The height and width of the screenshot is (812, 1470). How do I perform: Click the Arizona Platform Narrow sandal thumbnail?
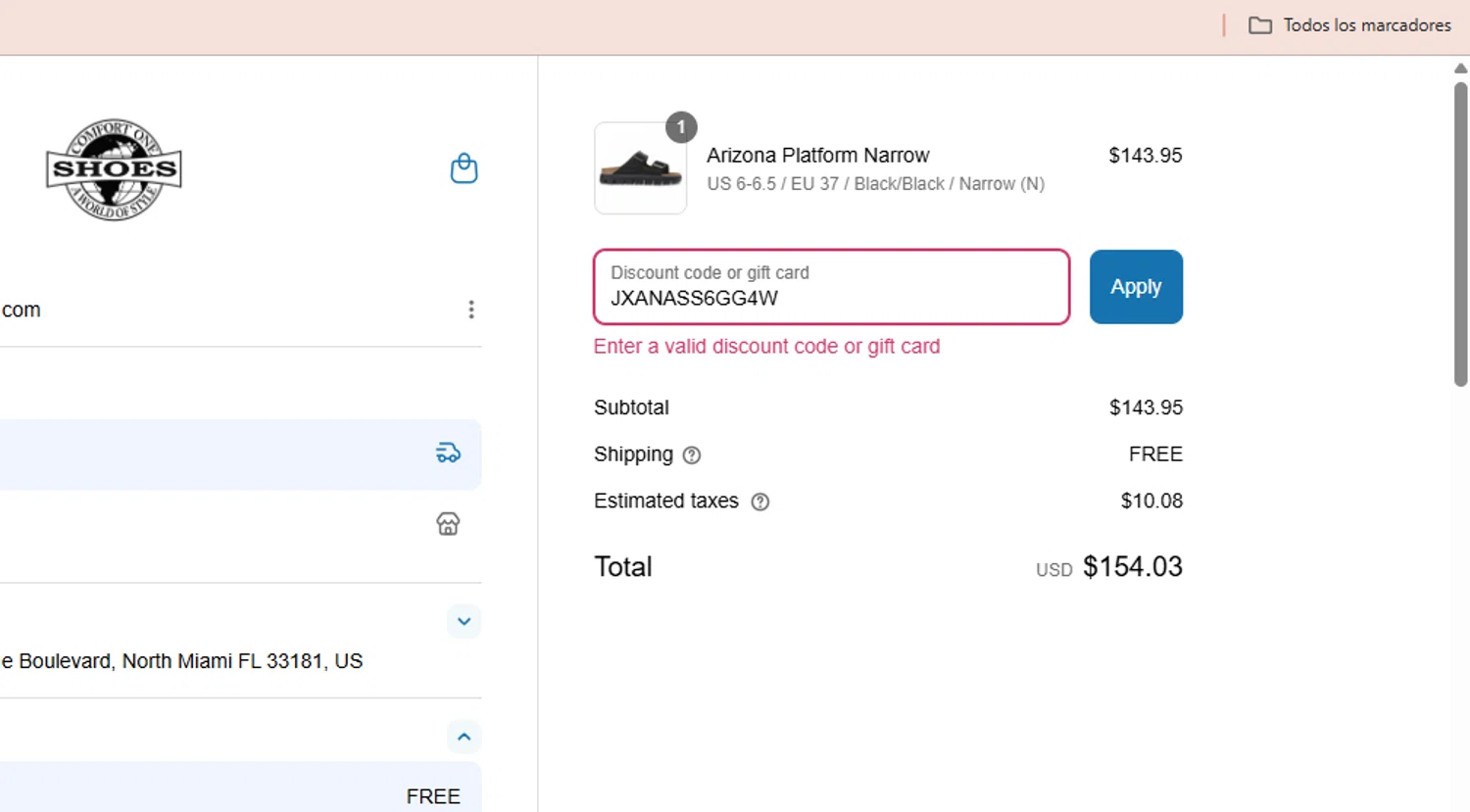tap(640, 168)
